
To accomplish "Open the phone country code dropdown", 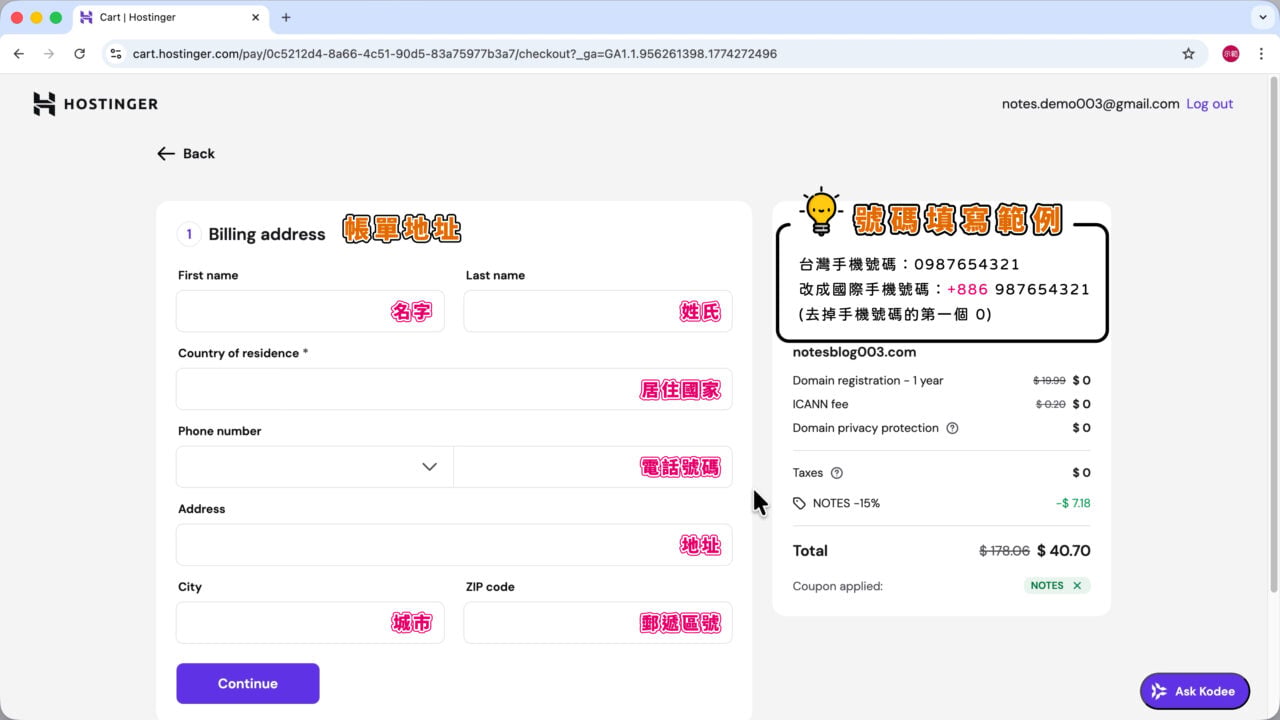I will coord(315,467).
